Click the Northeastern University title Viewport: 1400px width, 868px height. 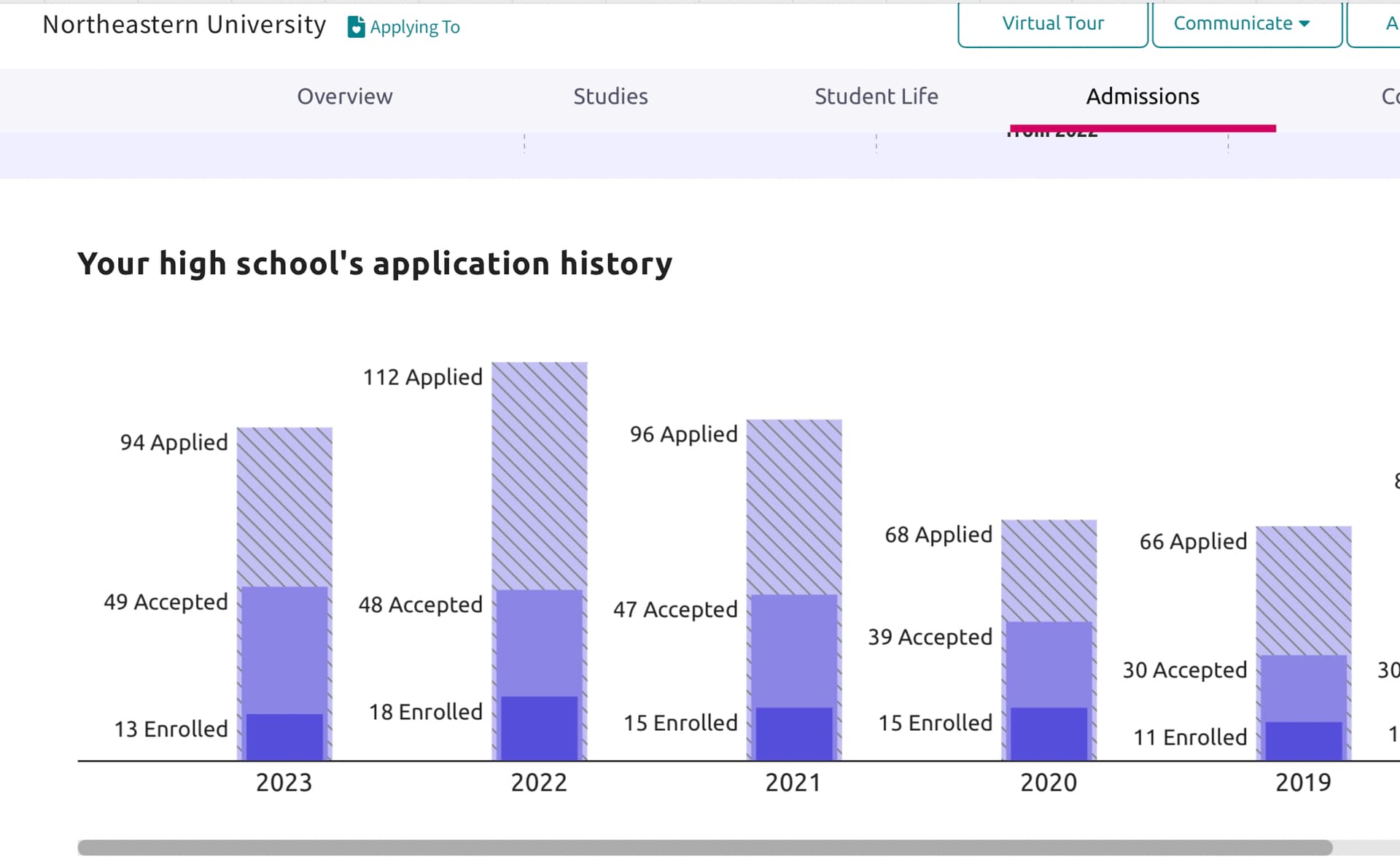pos(184,25)
